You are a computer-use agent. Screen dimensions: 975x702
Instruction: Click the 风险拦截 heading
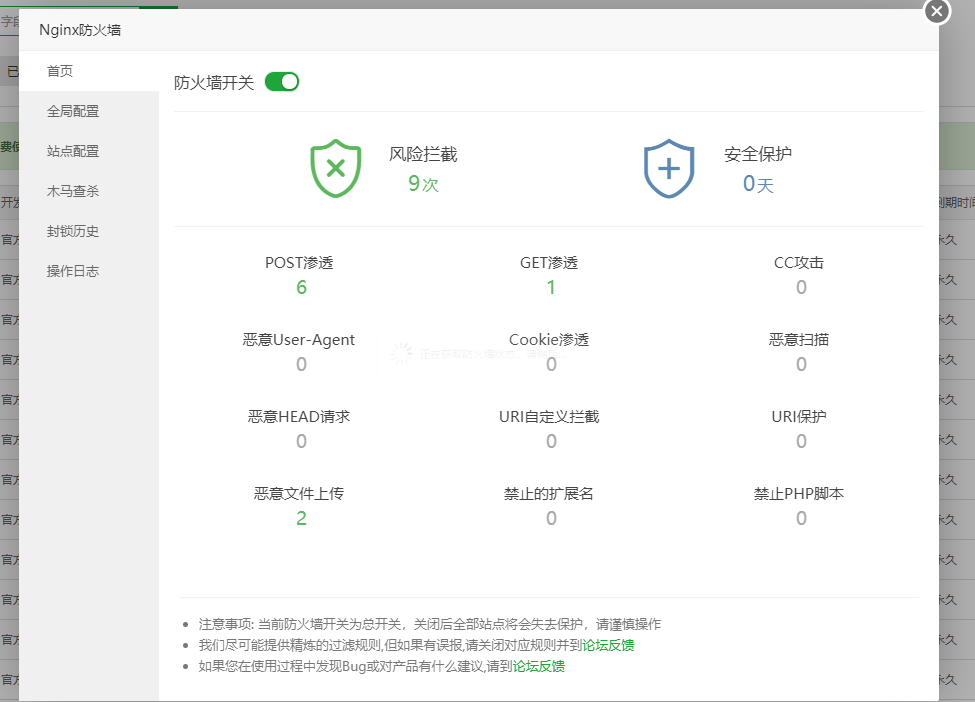(x=423, y=154)
